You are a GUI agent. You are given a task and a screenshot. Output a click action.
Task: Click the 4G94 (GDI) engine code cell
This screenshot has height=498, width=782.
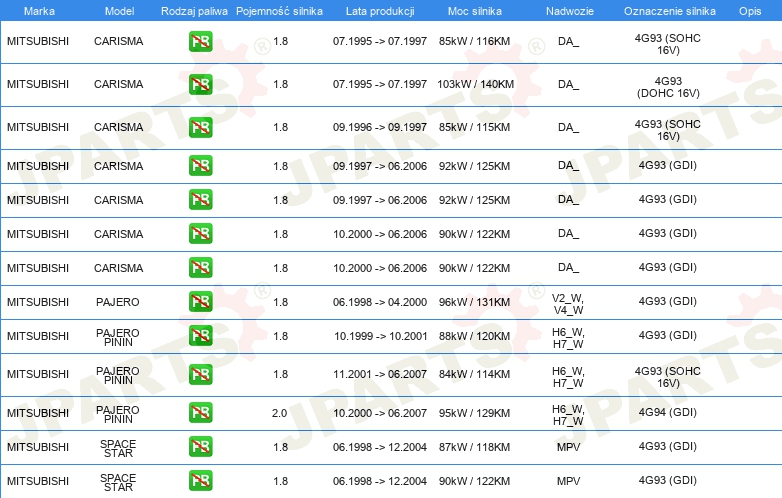click(668, 412)
